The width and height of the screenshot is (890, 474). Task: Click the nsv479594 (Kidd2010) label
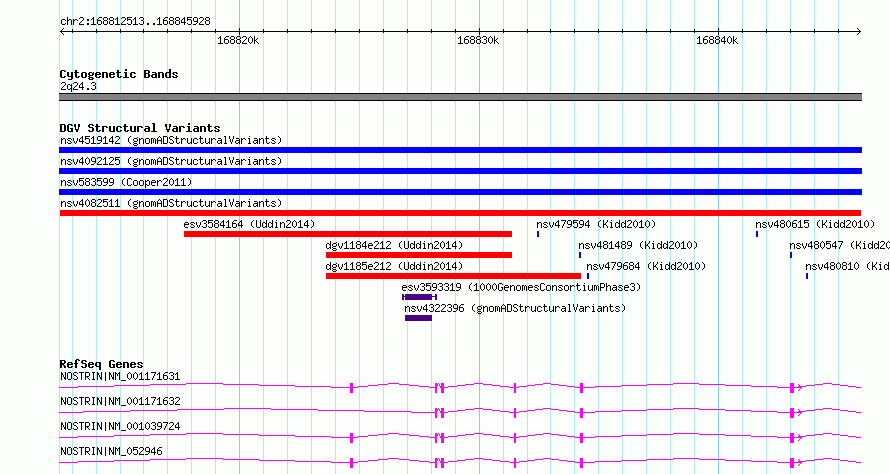tap(596, 224)
